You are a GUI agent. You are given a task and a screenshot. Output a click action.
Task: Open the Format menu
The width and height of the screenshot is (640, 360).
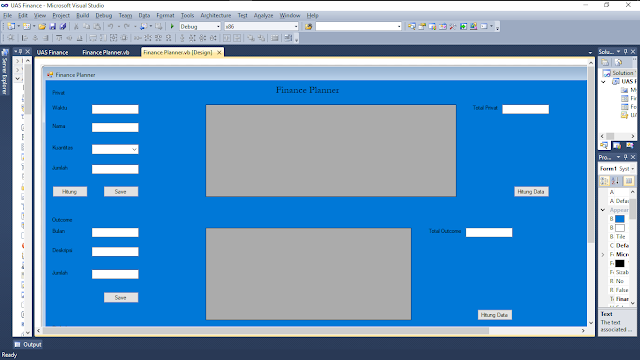click(165, 16)
